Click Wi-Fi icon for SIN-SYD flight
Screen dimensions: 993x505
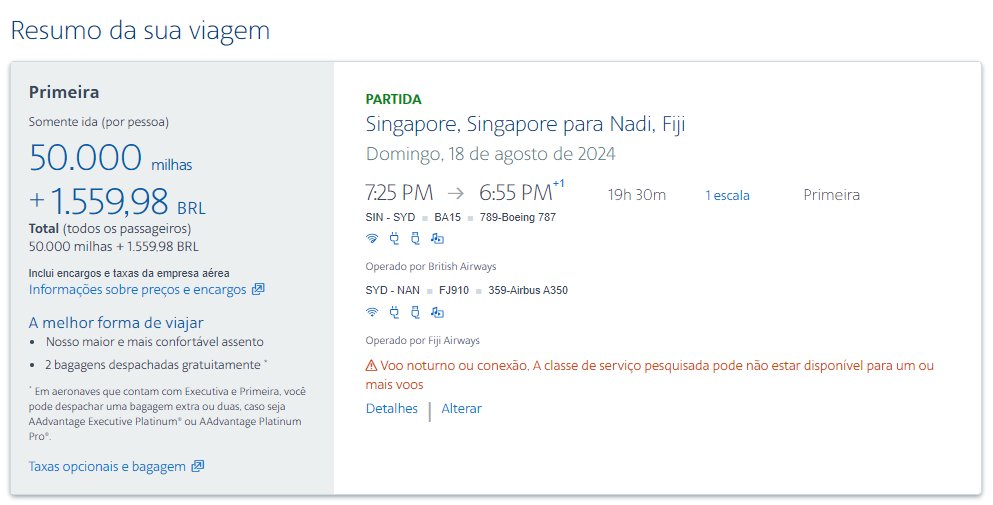click(x=372, y=238)
